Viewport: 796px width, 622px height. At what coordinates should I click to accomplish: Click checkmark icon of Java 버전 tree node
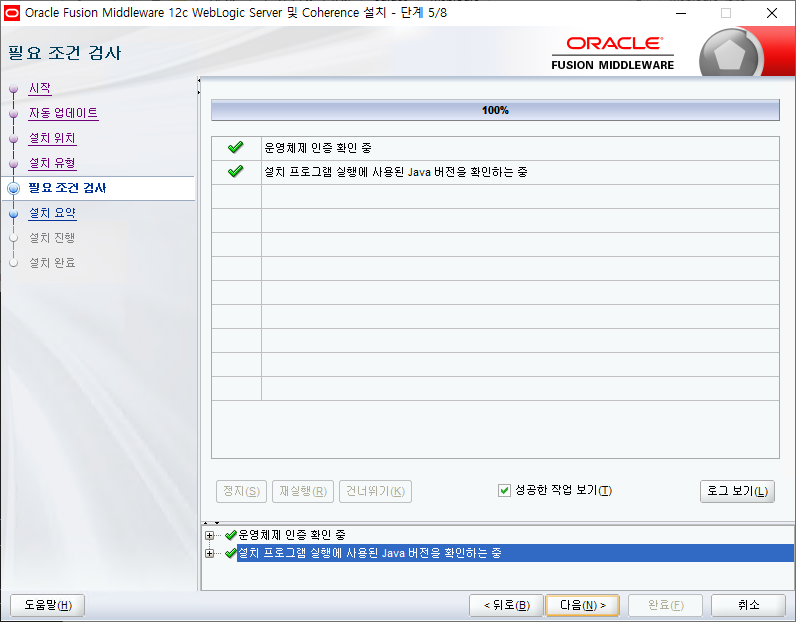point(231,553)
